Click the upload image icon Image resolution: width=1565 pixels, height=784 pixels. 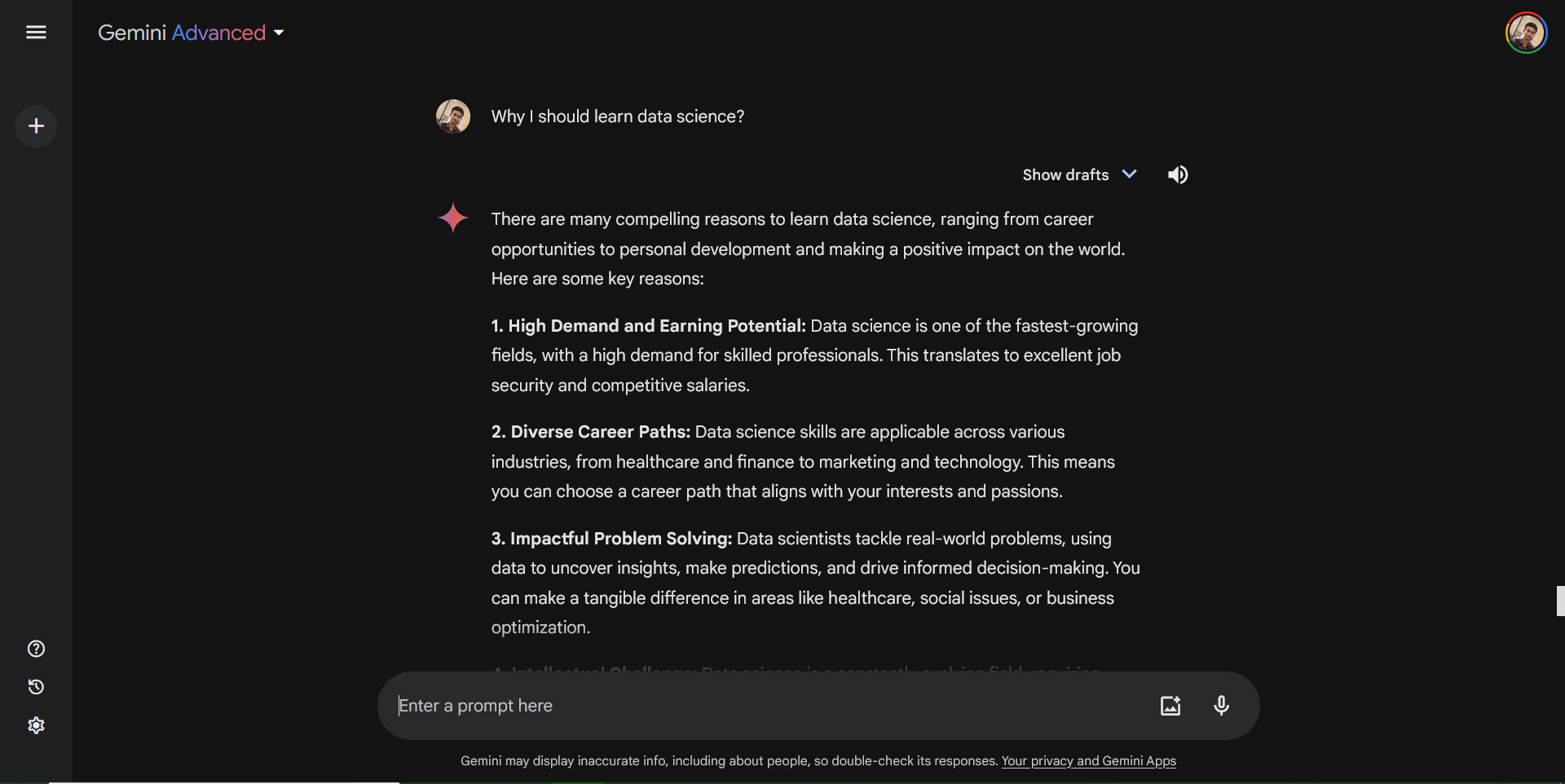1170,706
